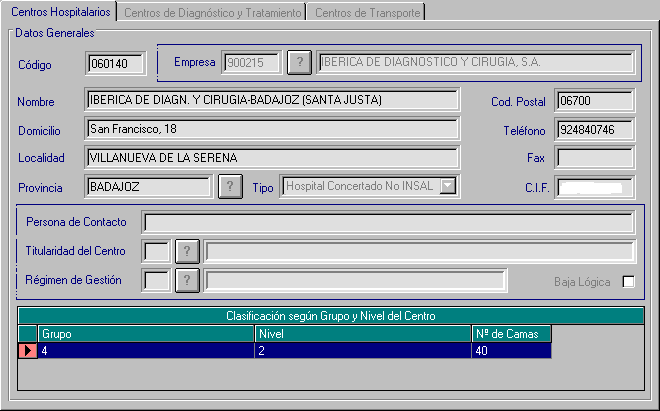The width and height of the screenshot is (660, 411).
Task: Focus the Persona de Contacto field
Action: [x=388, y=222]
